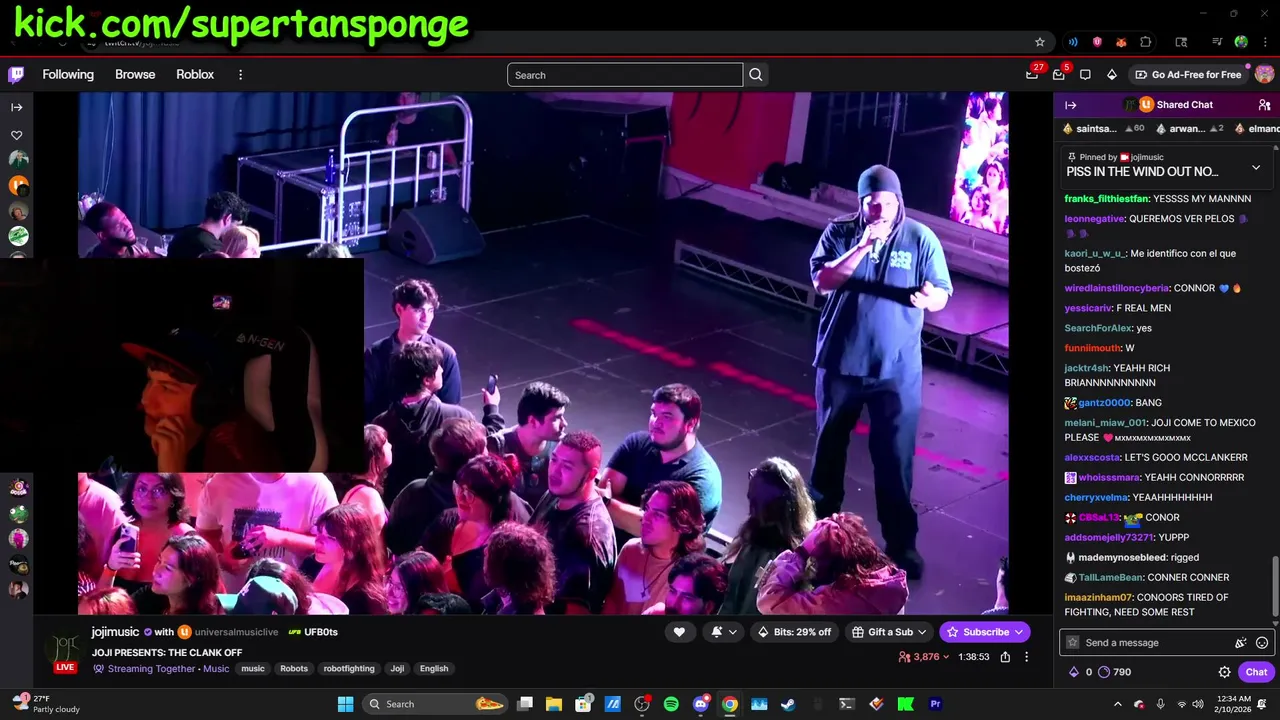Send message with the Chat button
This screenshot has height=720, width=1280.
[1256, 672]
